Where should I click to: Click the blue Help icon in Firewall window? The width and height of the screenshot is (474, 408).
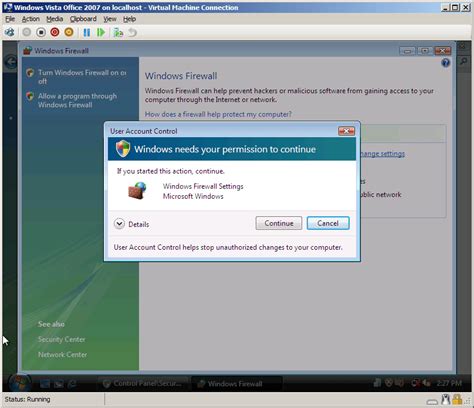(445, 62)
